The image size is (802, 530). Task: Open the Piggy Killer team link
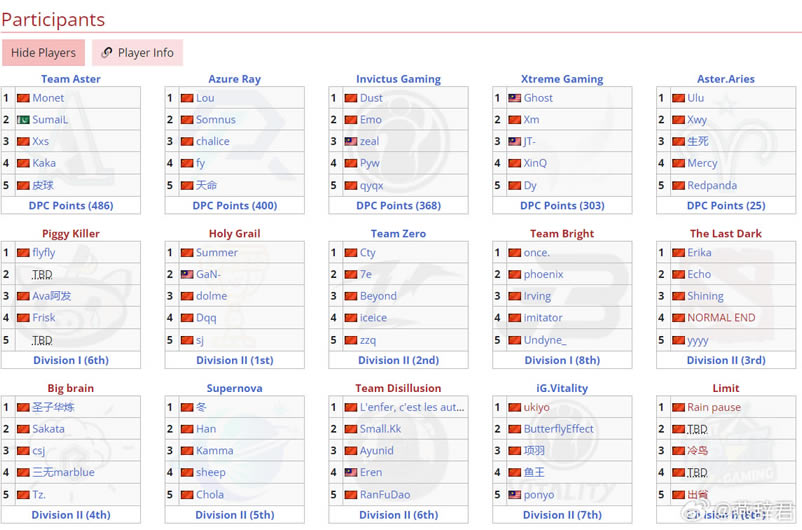70,234
